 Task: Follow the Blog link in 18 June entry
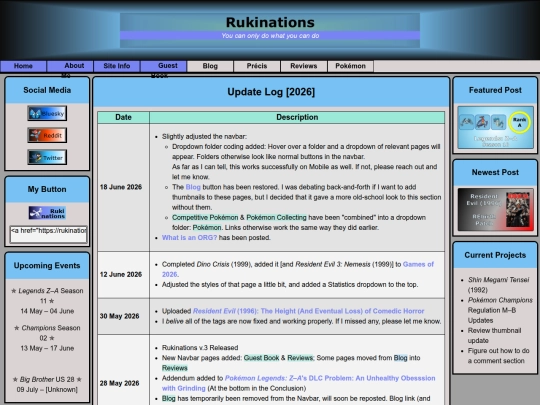[193, 187]
